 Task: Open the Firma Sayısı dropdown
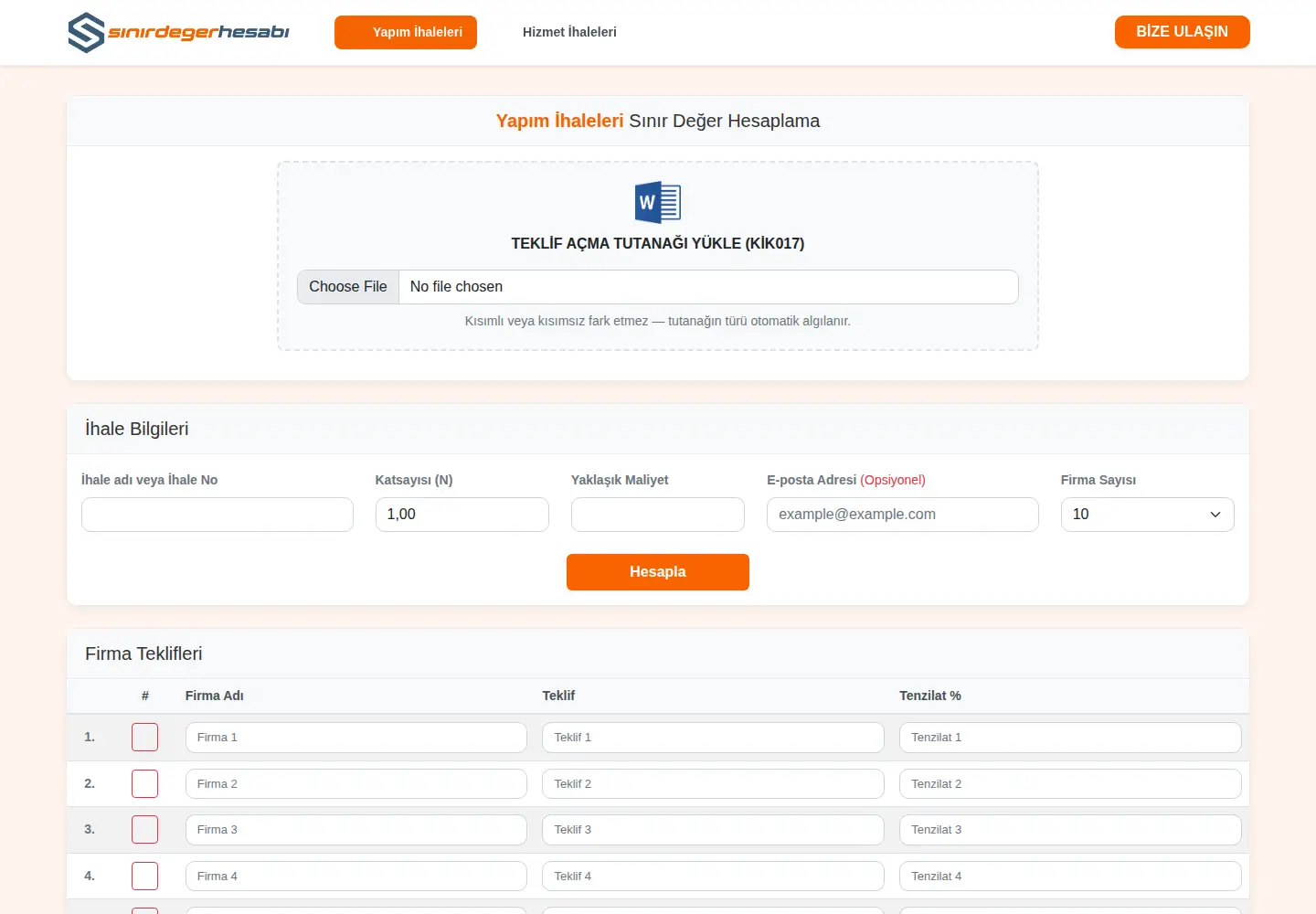[1148, 515]
